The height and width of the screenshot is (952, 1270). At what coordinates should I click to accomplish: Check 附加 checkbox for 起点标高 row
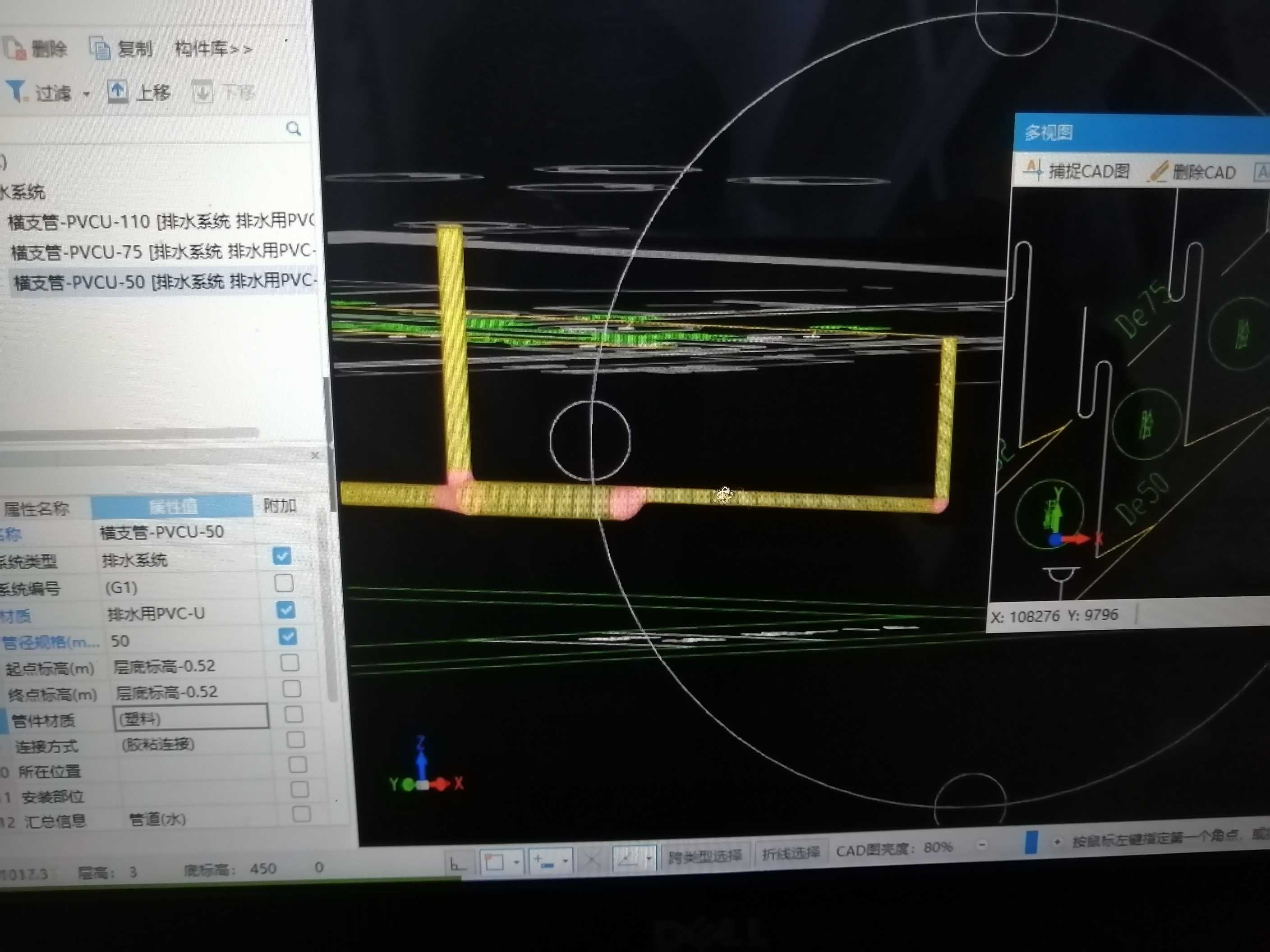pos(290,663)
